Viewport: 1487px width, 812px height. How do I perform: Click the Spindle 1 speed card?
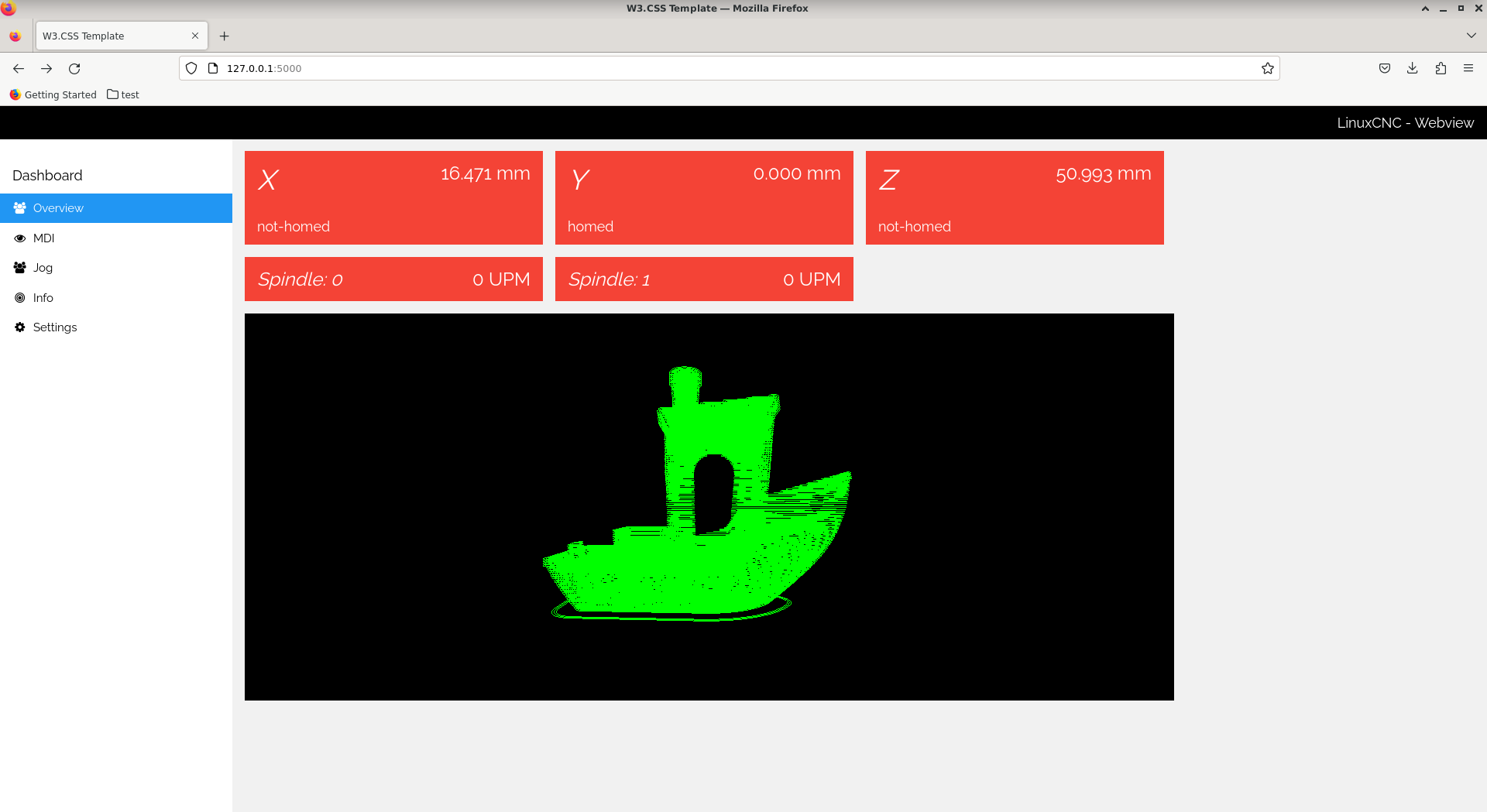click(x=704, y=279)
